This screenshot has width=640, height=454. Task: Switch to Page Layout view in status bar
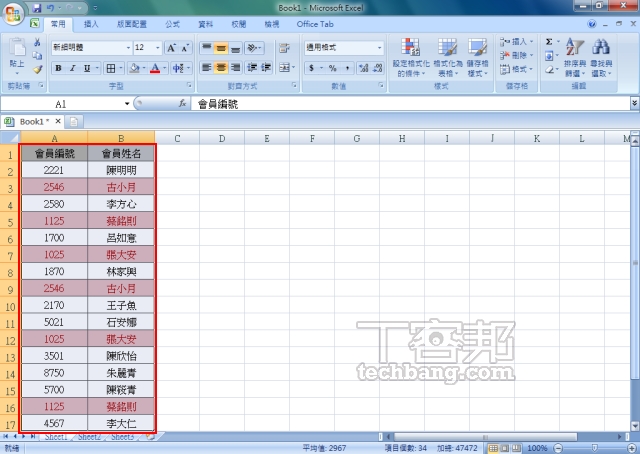[x=505, y=448]
